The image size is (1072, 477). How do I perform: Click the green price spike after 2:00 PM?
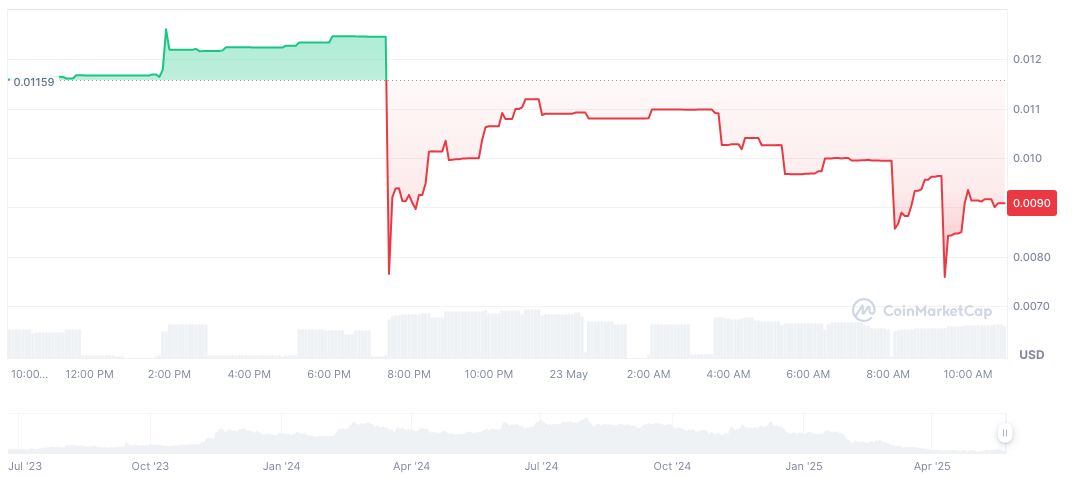click(166, 31)
